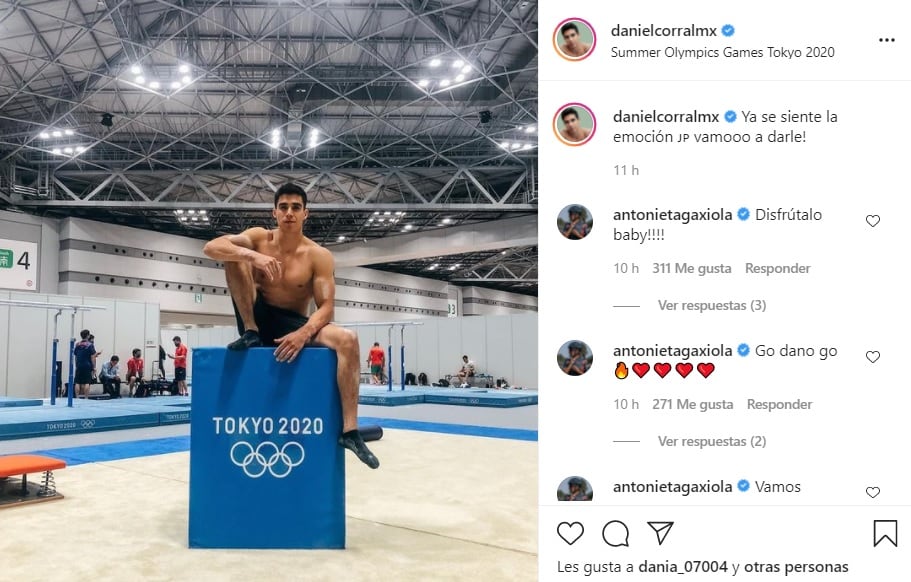The image size is (911, 582).
Task: Share the post via the paper plane icon
Action: click(x=660, y=533)
